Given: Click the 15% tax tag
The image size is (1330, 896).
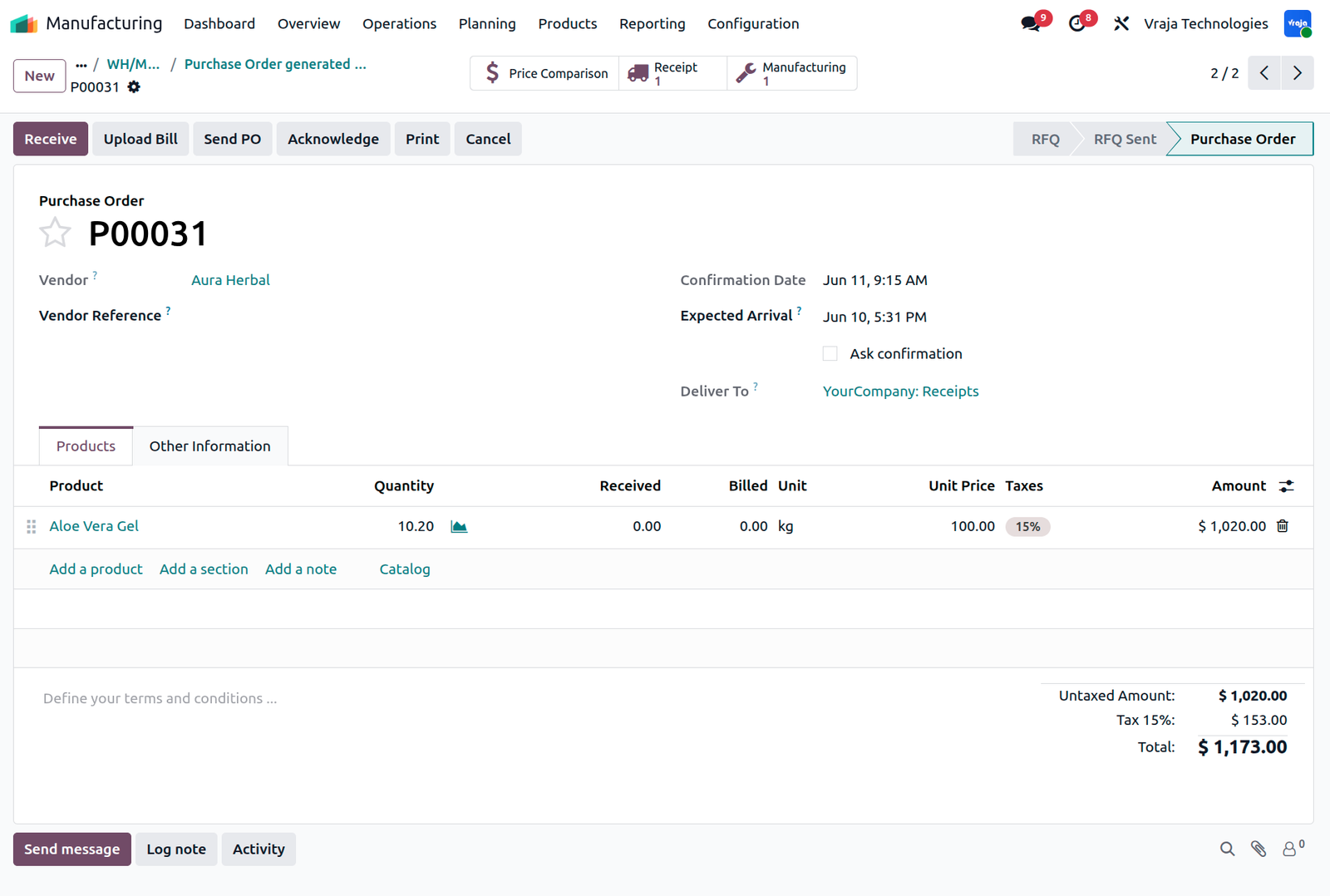Looking at the screenshot, I should point(1027,526).
